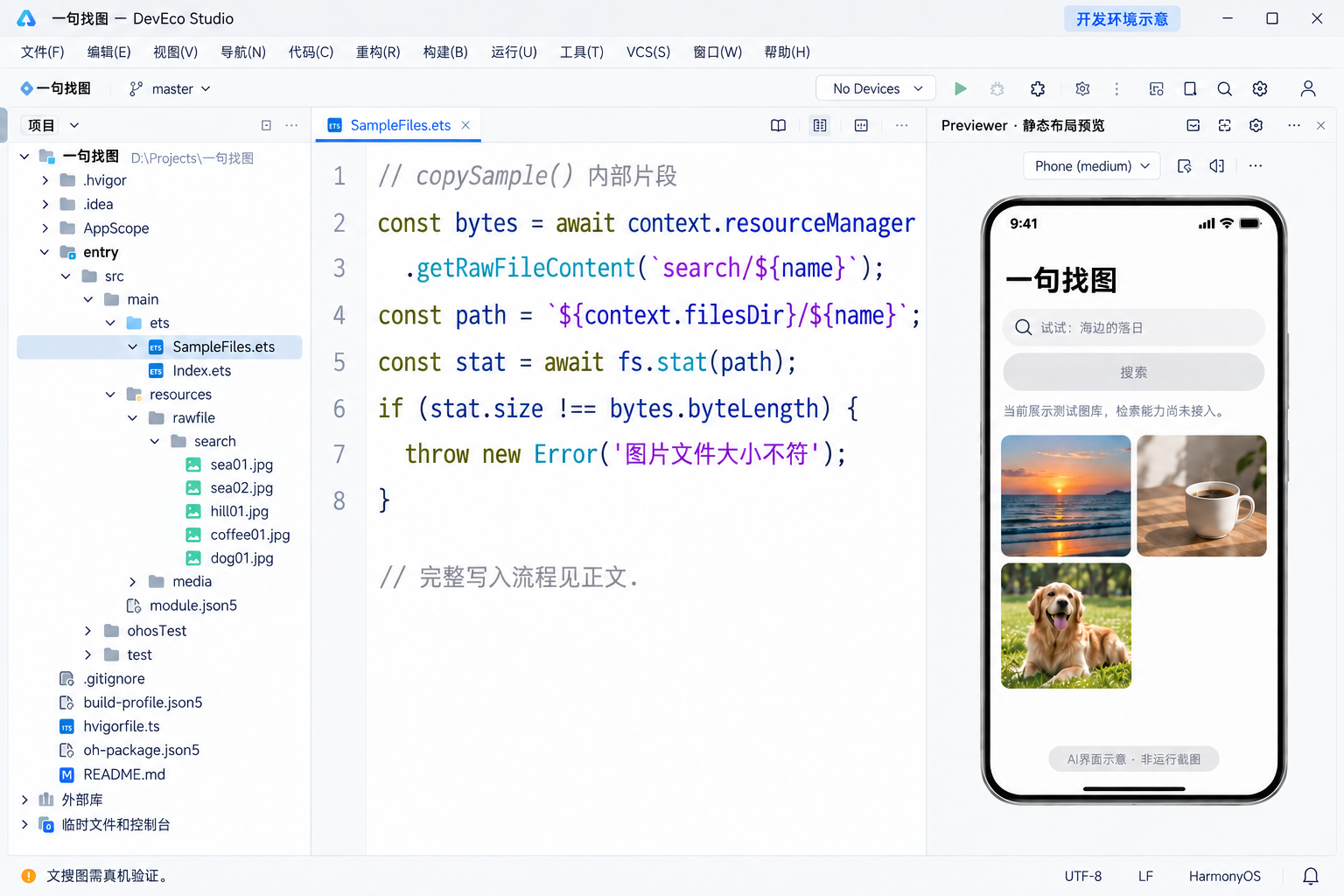The image size is (1344, 896).
Task: Open preview device bar ellipsis menu
Action: point(1256,165)
